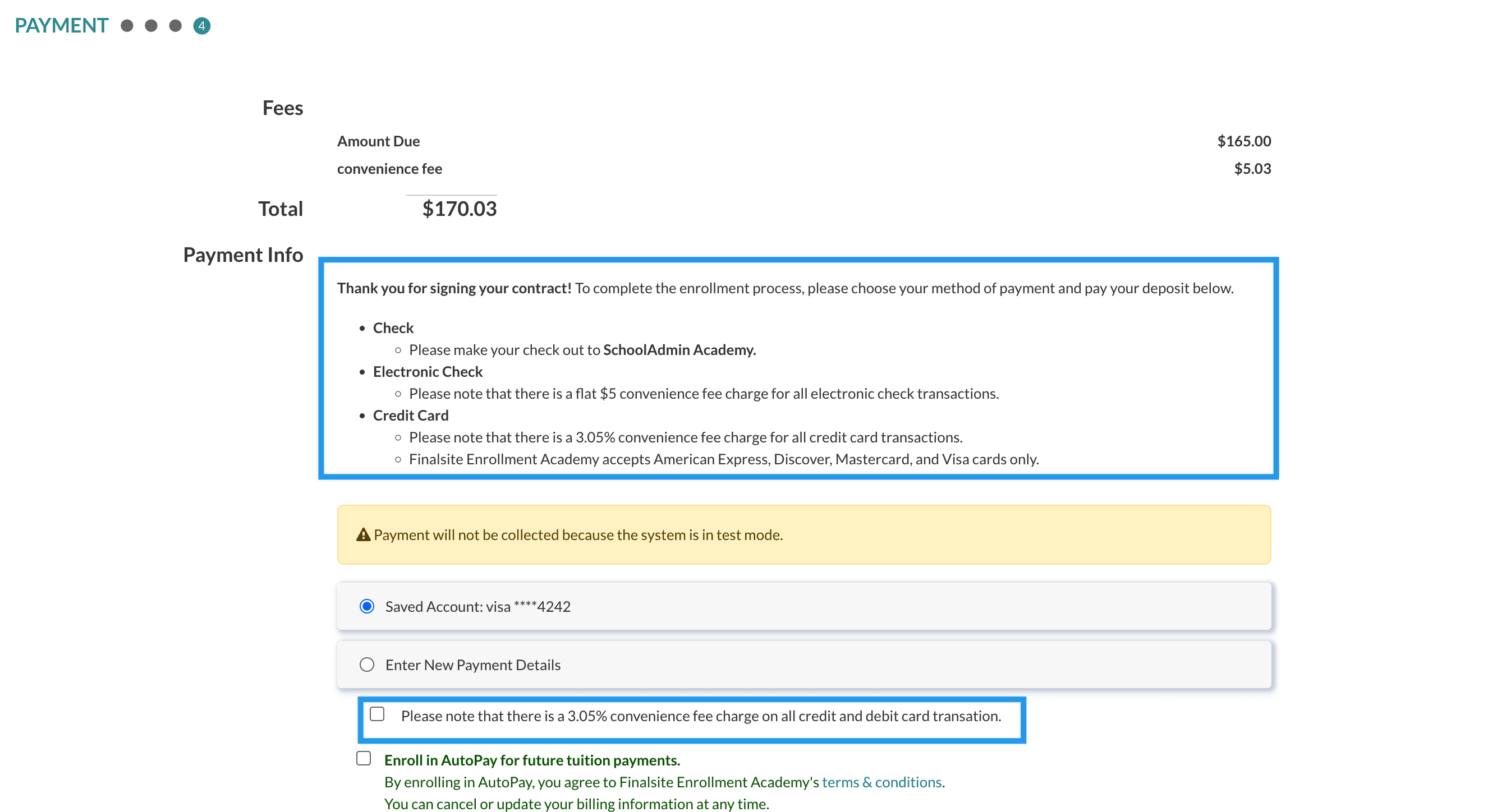
Task: Click the Total amount $170.03
Action: [x=459, y=209]
